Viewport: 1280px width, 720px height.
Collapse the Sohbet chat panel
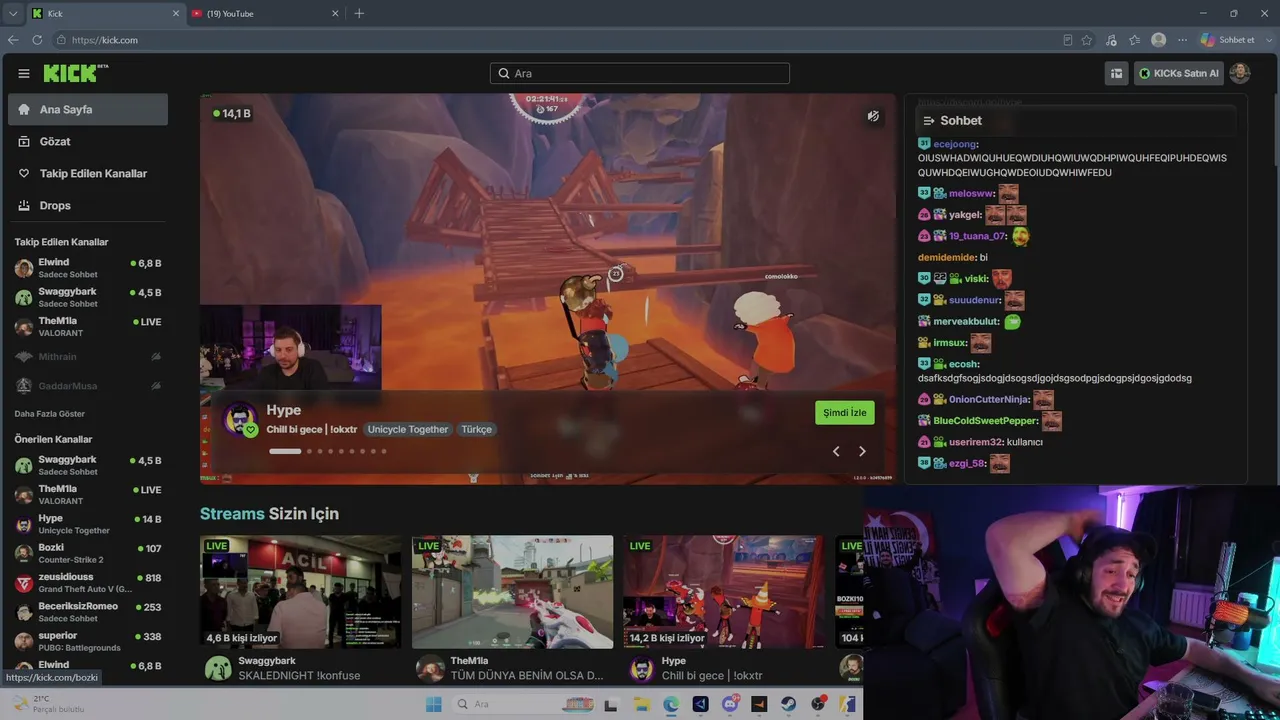(929, 121)
